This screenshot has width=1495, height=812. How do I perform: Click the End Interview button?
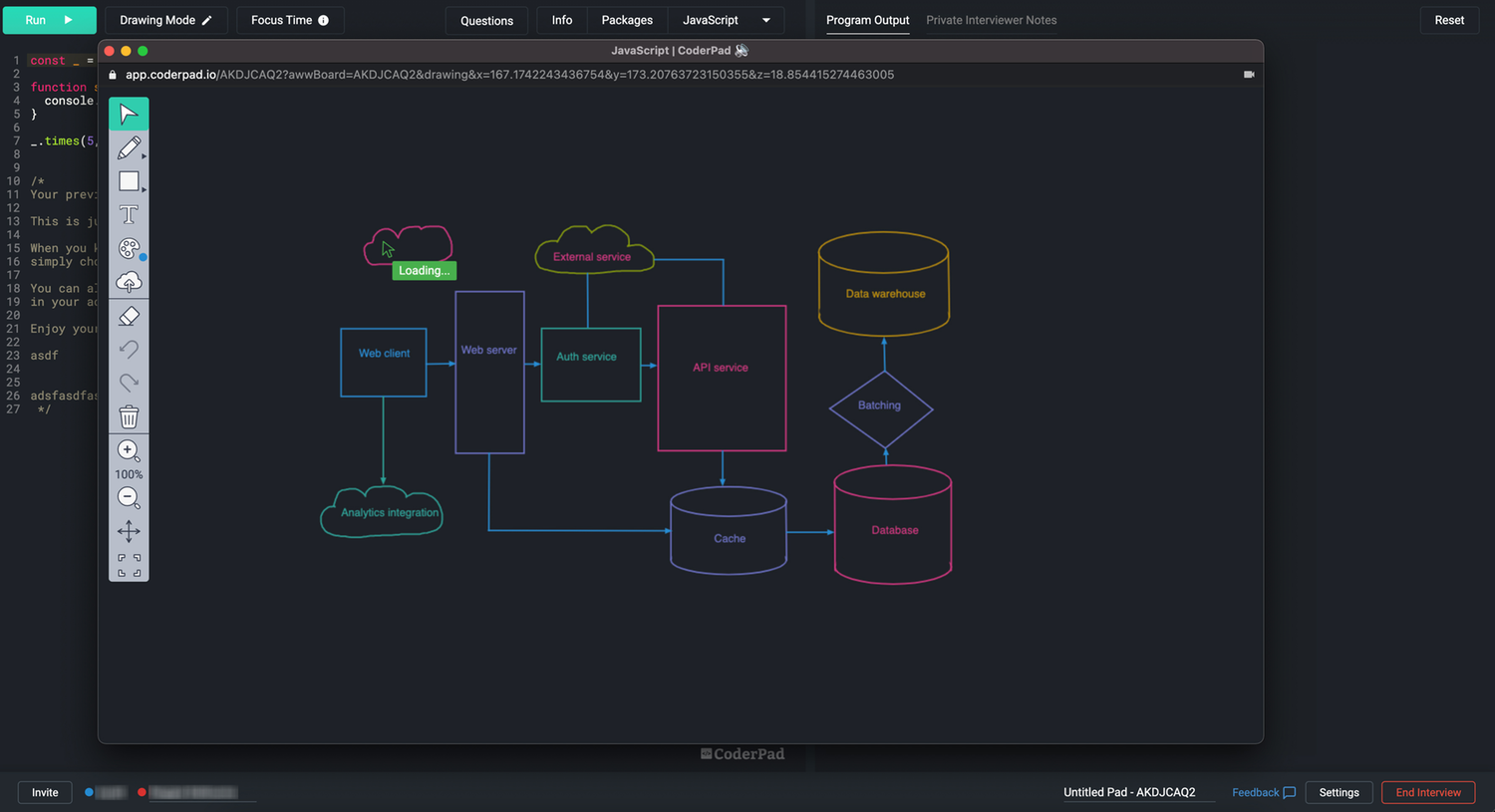(1427, 793)
